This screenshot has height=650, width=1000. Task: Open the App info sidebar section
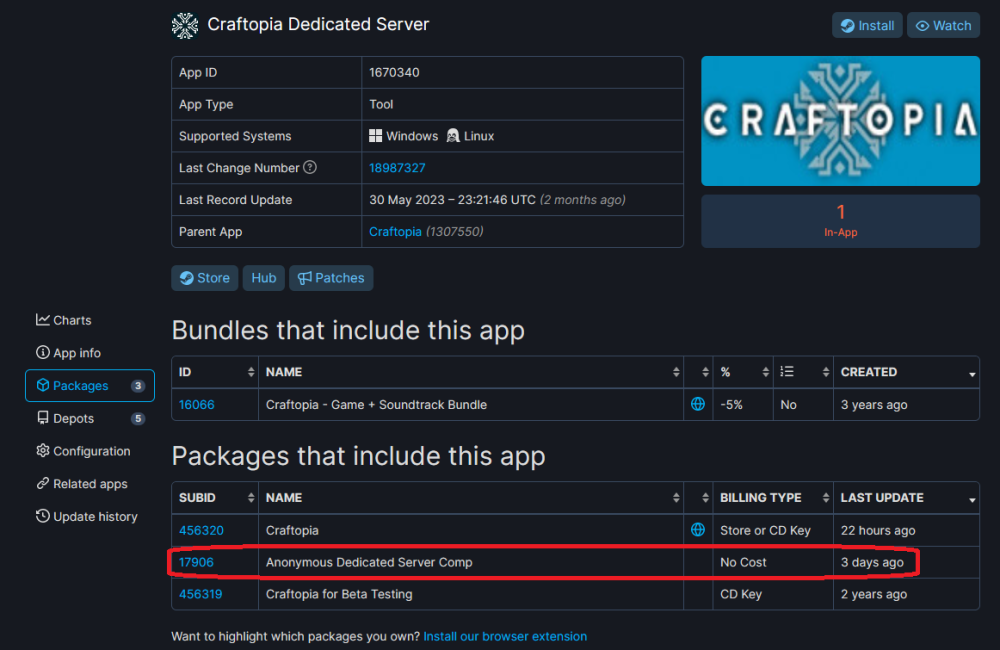[x=68, y=353]
